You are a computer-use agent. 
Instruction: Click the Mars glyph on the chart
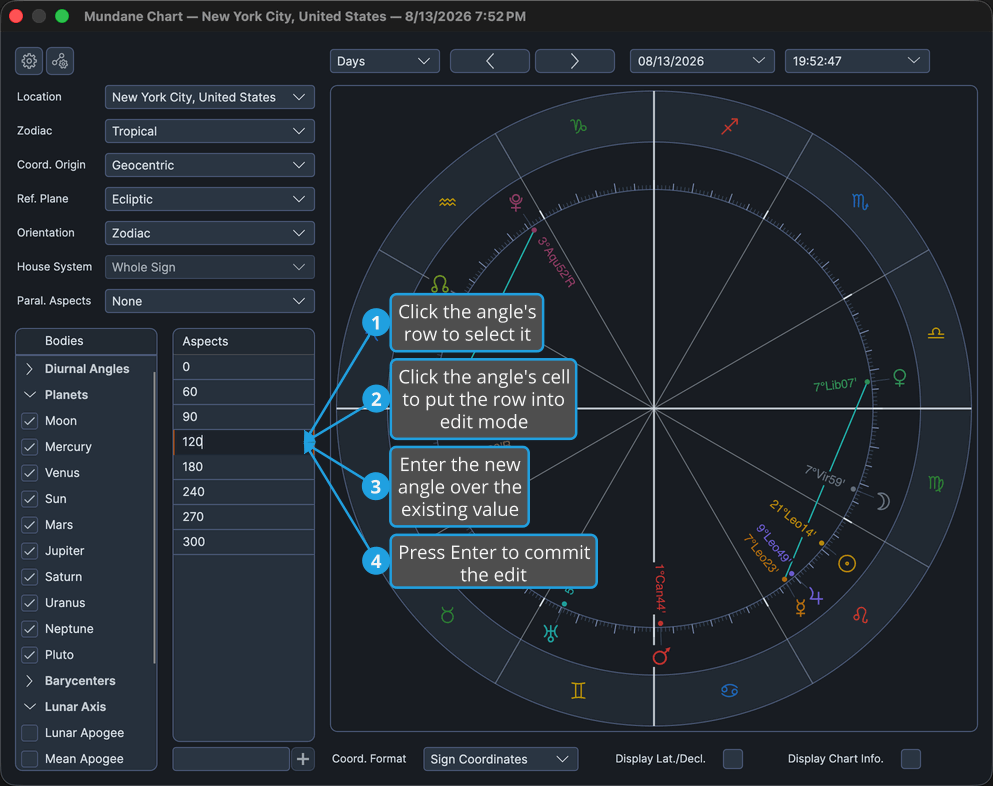point(661,656)
